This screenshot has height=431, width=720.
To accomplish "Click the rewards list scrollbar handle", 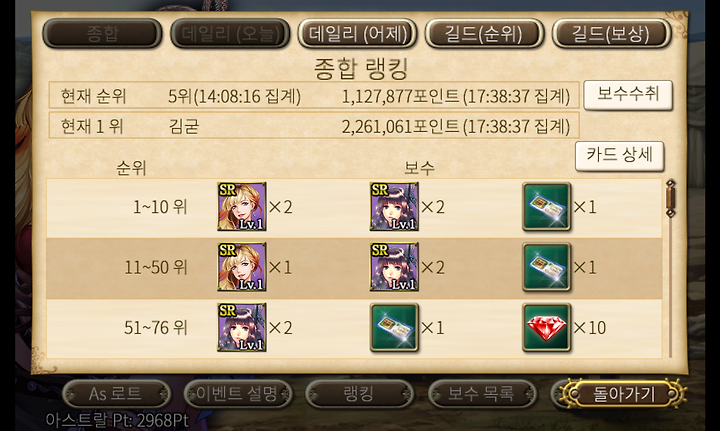I will [671, 199].
